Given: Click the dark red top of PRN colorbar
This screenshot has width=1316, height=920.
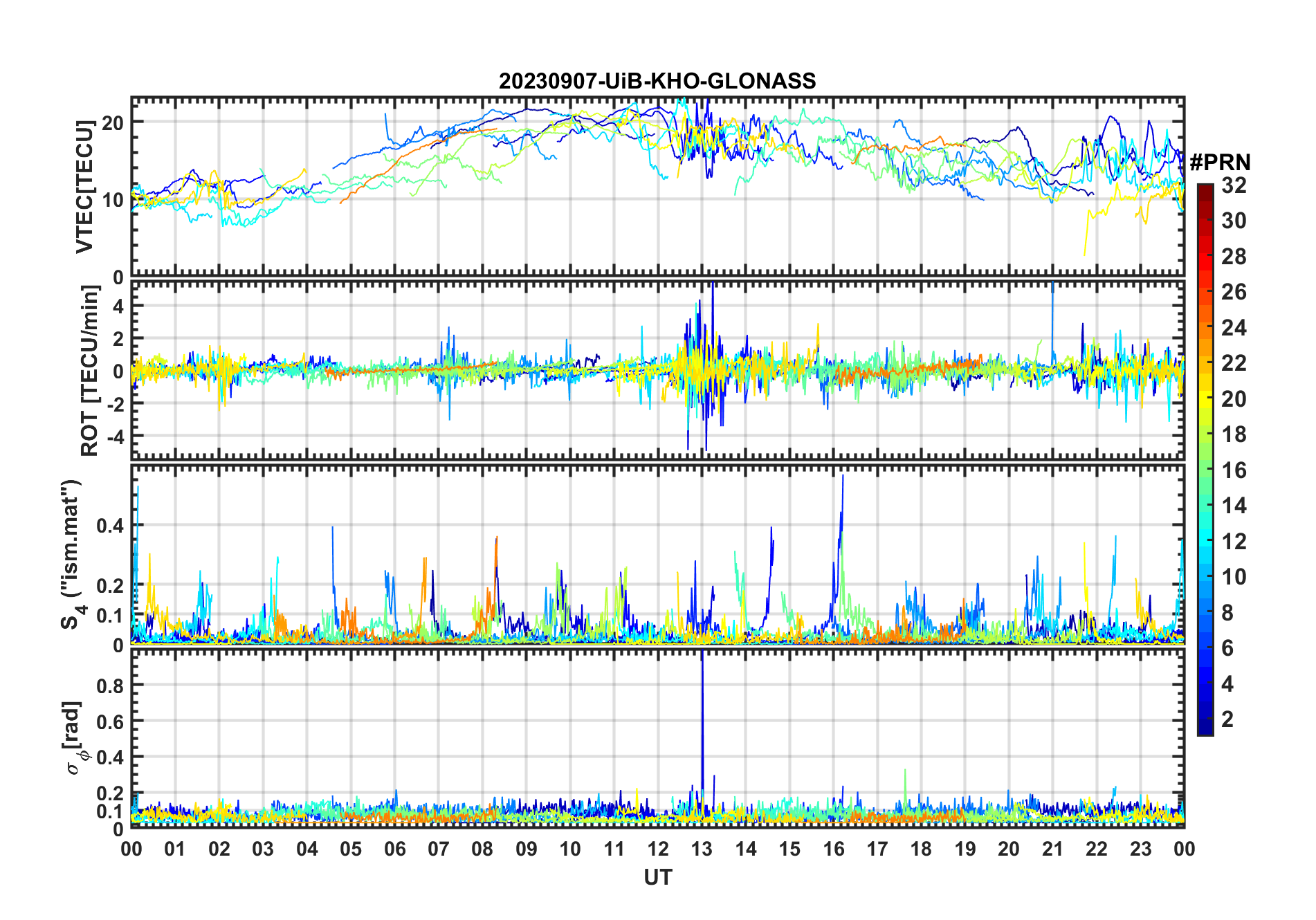Looking at the screenshot, I should [x=1205, y=190].
